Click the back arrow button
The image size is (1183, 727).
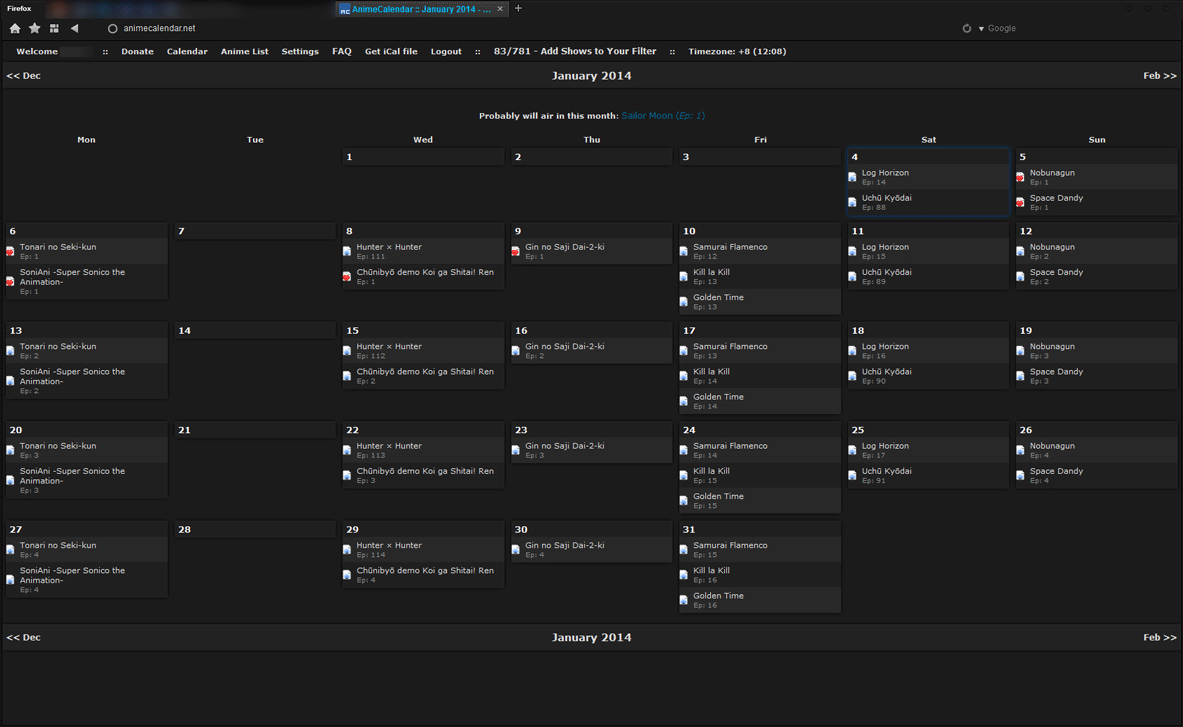click(75, 29)
